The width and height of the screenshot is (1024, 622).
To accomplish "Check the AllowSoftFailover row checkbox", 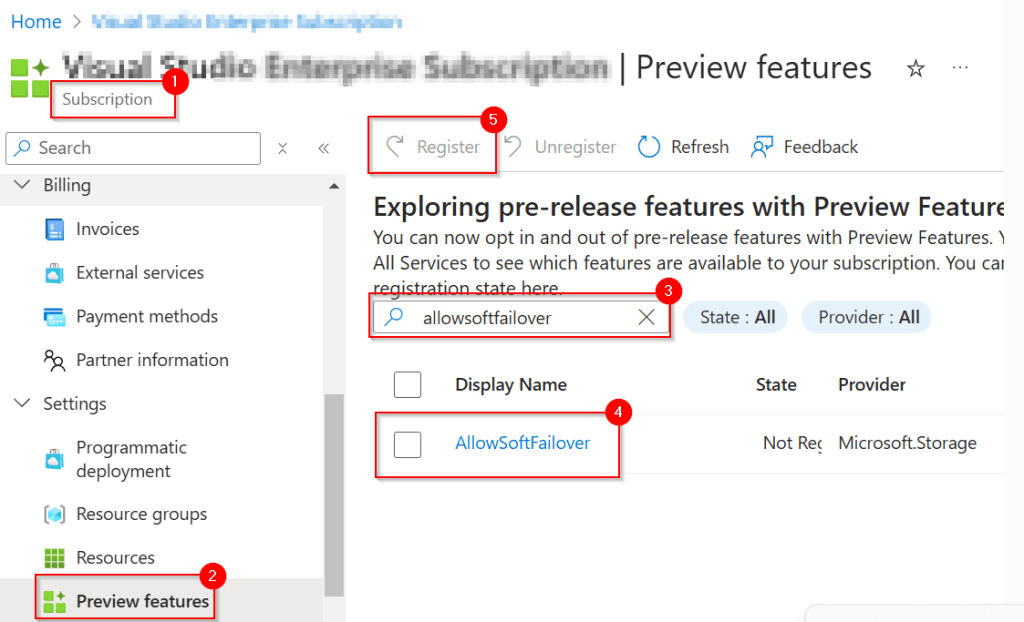I will pos(408,443).
